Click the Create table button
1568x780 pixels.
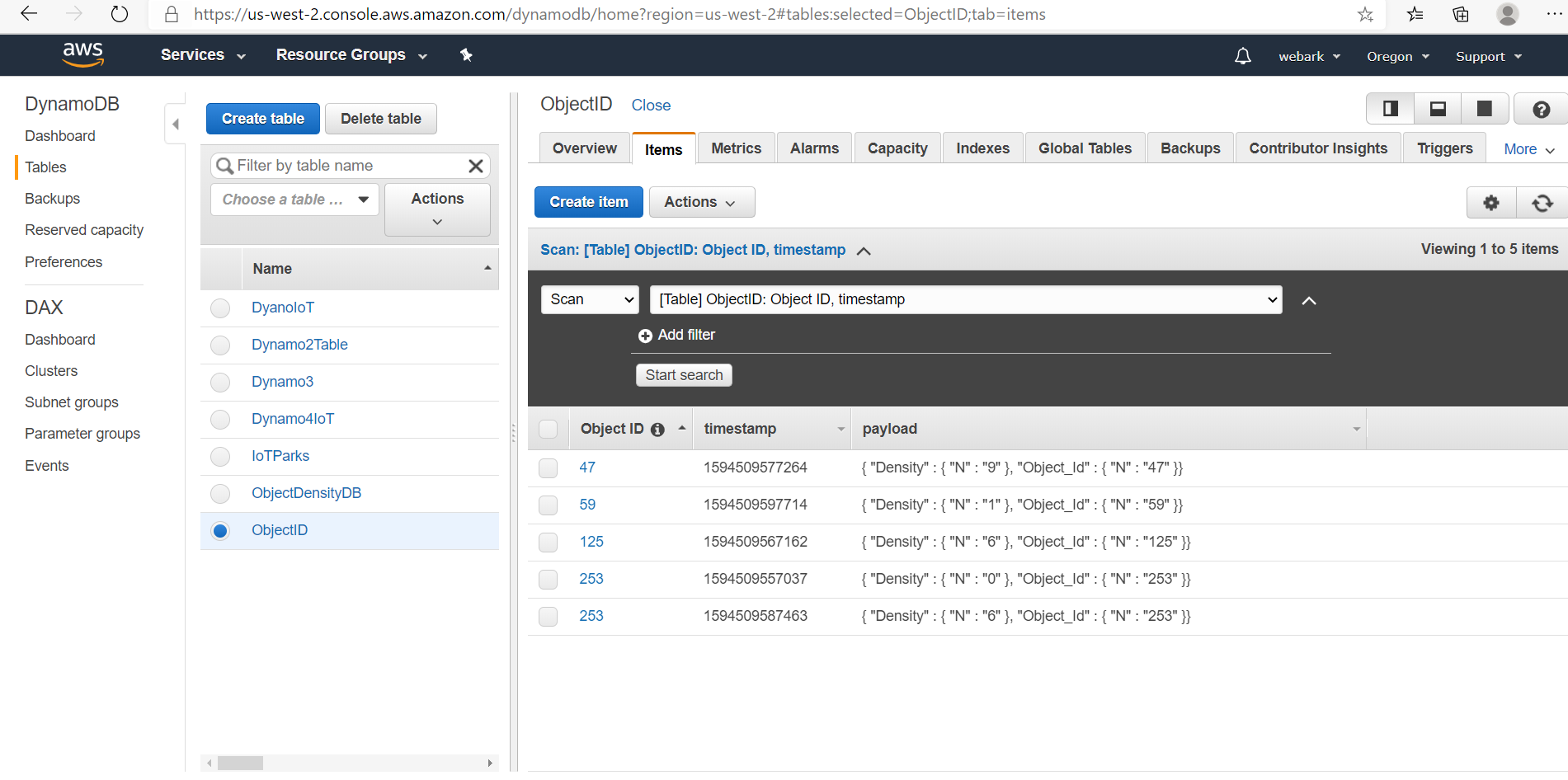click(x=263, y=119)
